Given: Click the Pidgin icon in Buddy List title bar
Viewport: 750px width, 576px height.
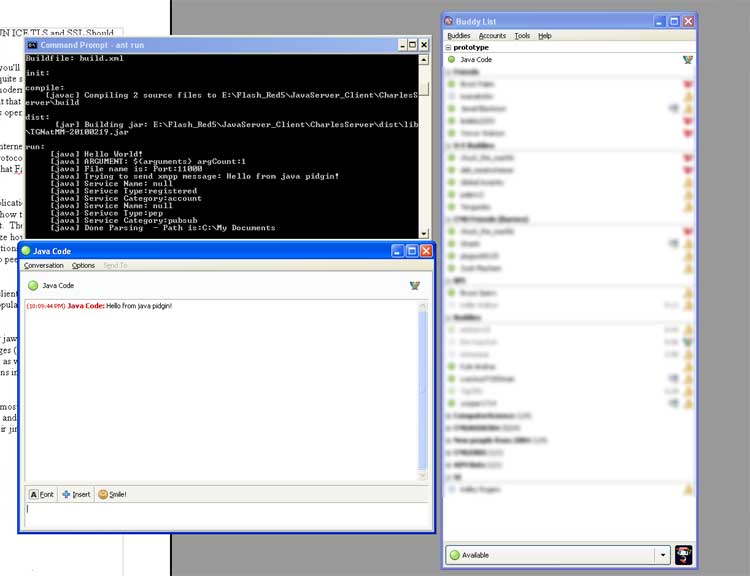Looking at the screenshot, I should (449, 21).
